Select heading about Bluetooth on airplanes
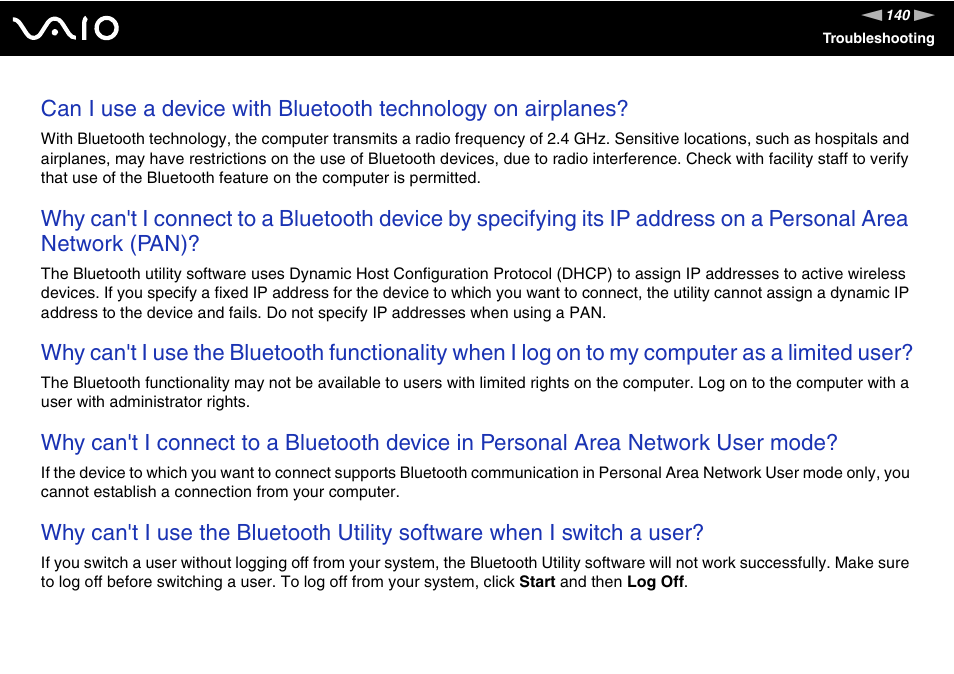The image size is (954, 674). (334, 109)
